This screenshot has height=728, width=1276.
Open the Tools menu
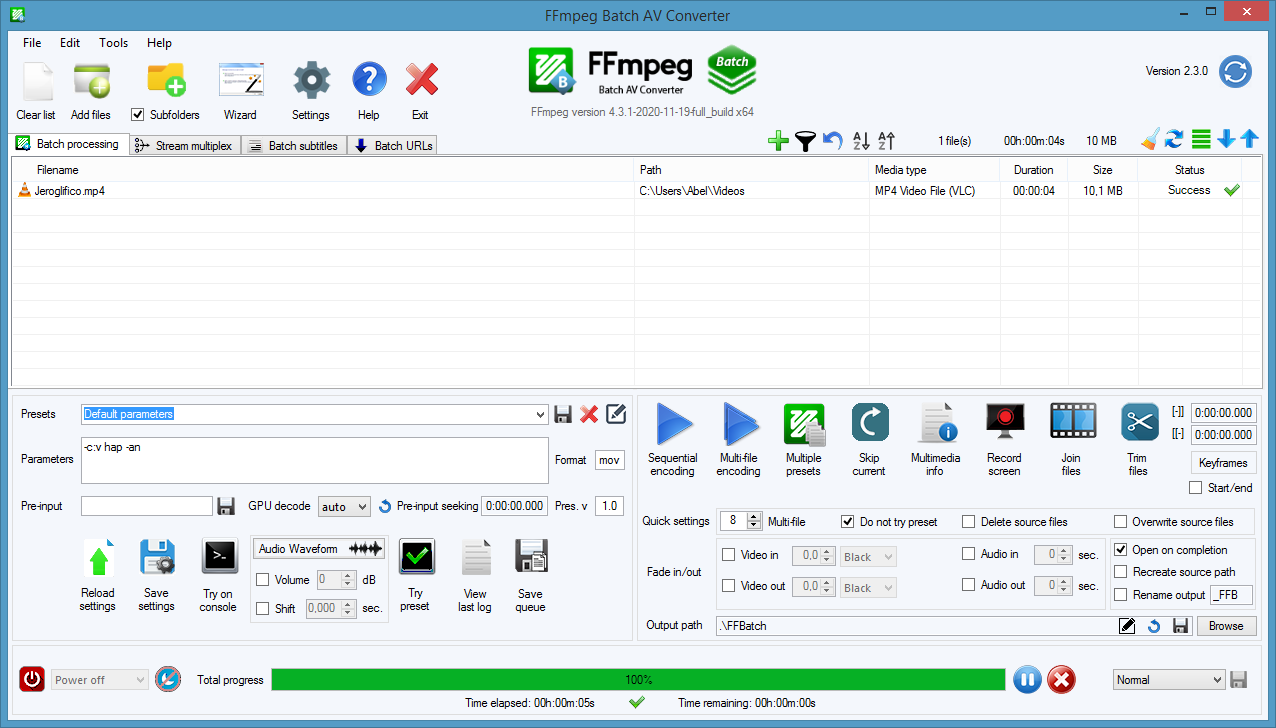[x=114, y=43]
